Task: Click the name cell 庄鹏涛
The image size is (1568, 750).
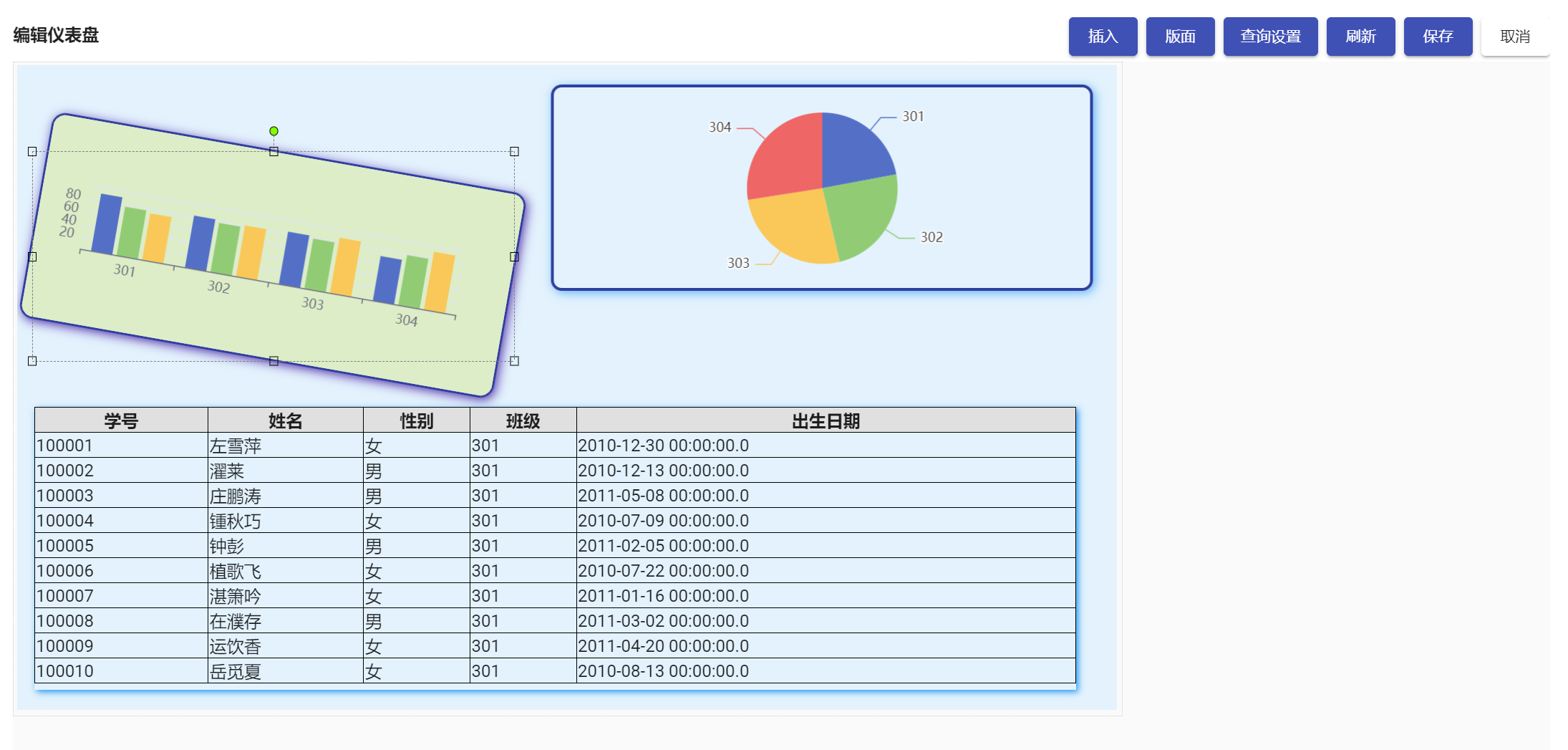Action: 286,496
